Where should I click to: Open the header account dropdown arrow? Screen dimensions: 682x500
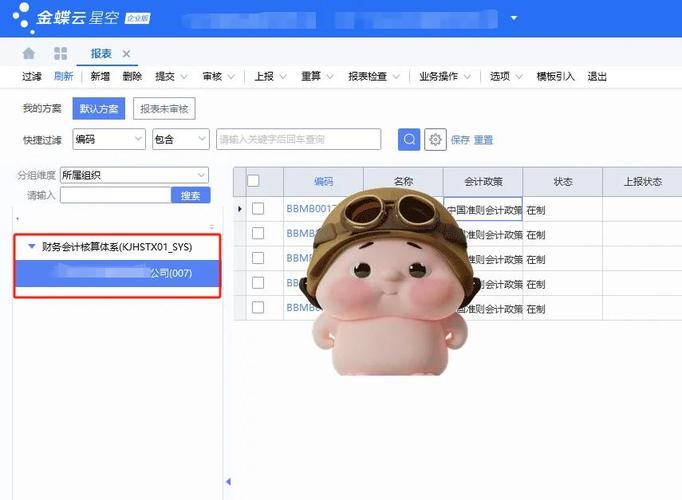pos(514,18)
